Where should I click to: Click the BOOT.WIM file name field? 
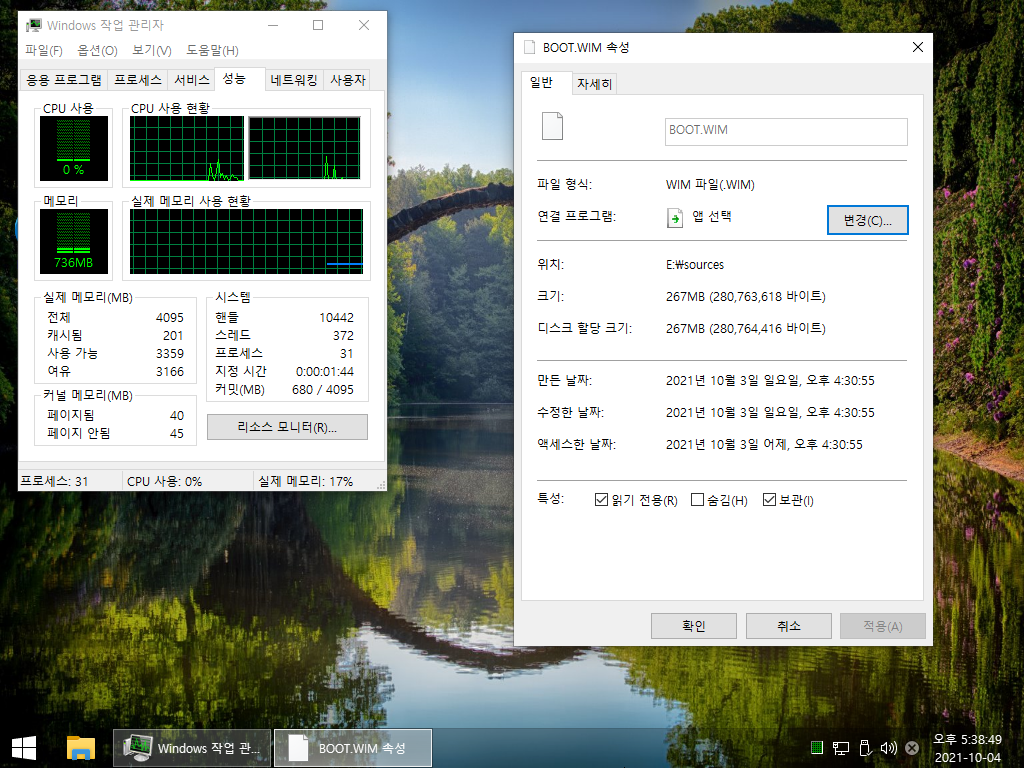tap(786, 131)
